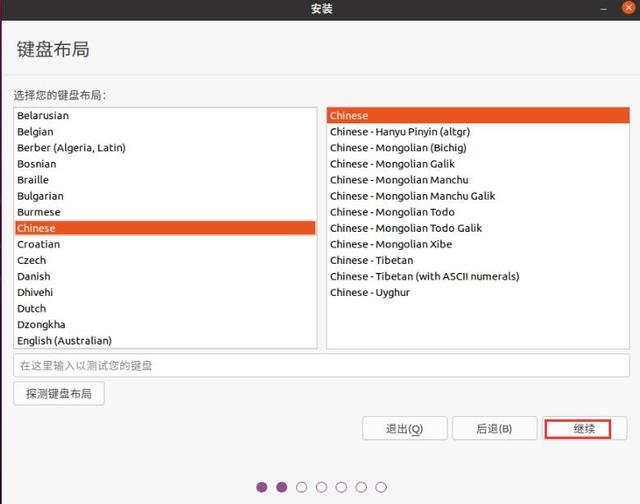Choose Chinese - Uyghur layout variant
This screenshot has width=640, height=504.
pos(478,292)
